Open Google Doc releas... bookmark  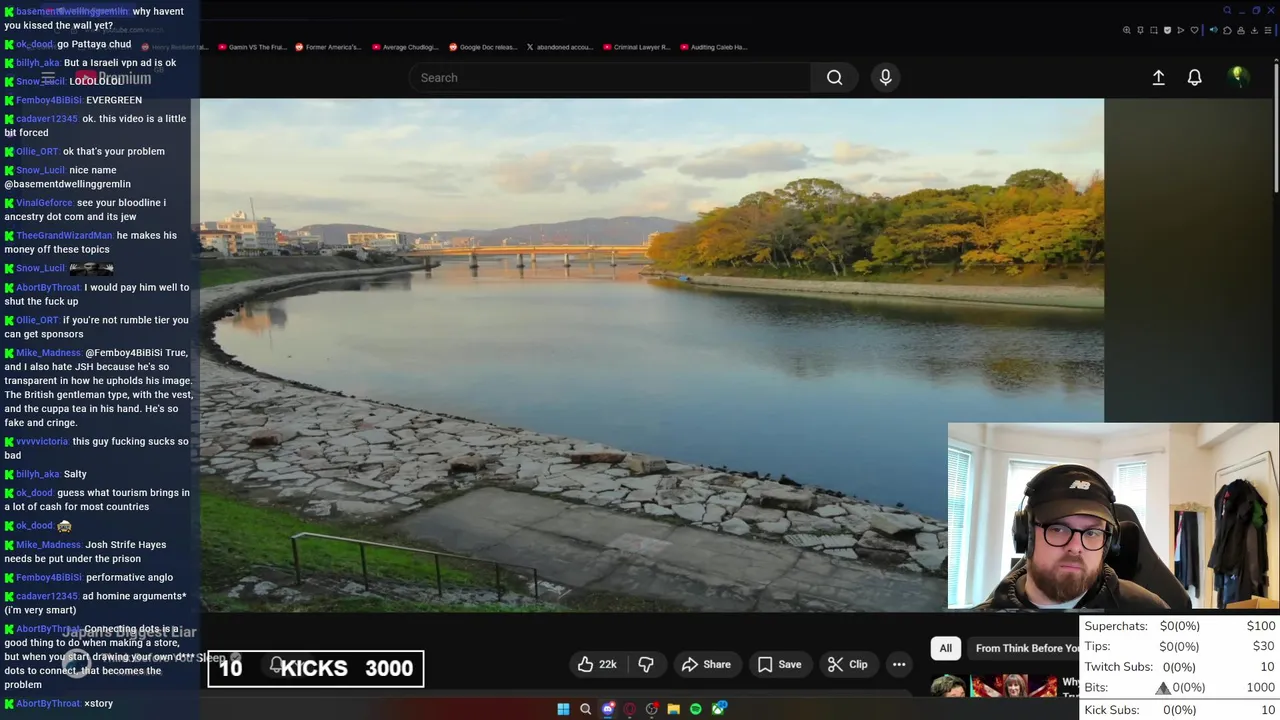[483, 47]
